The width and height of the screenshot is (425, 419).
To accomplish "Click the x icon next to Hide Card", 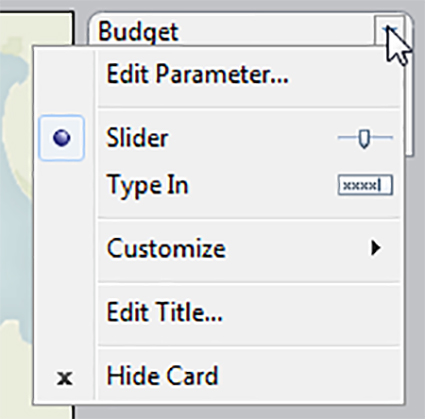I will [64, 379].
